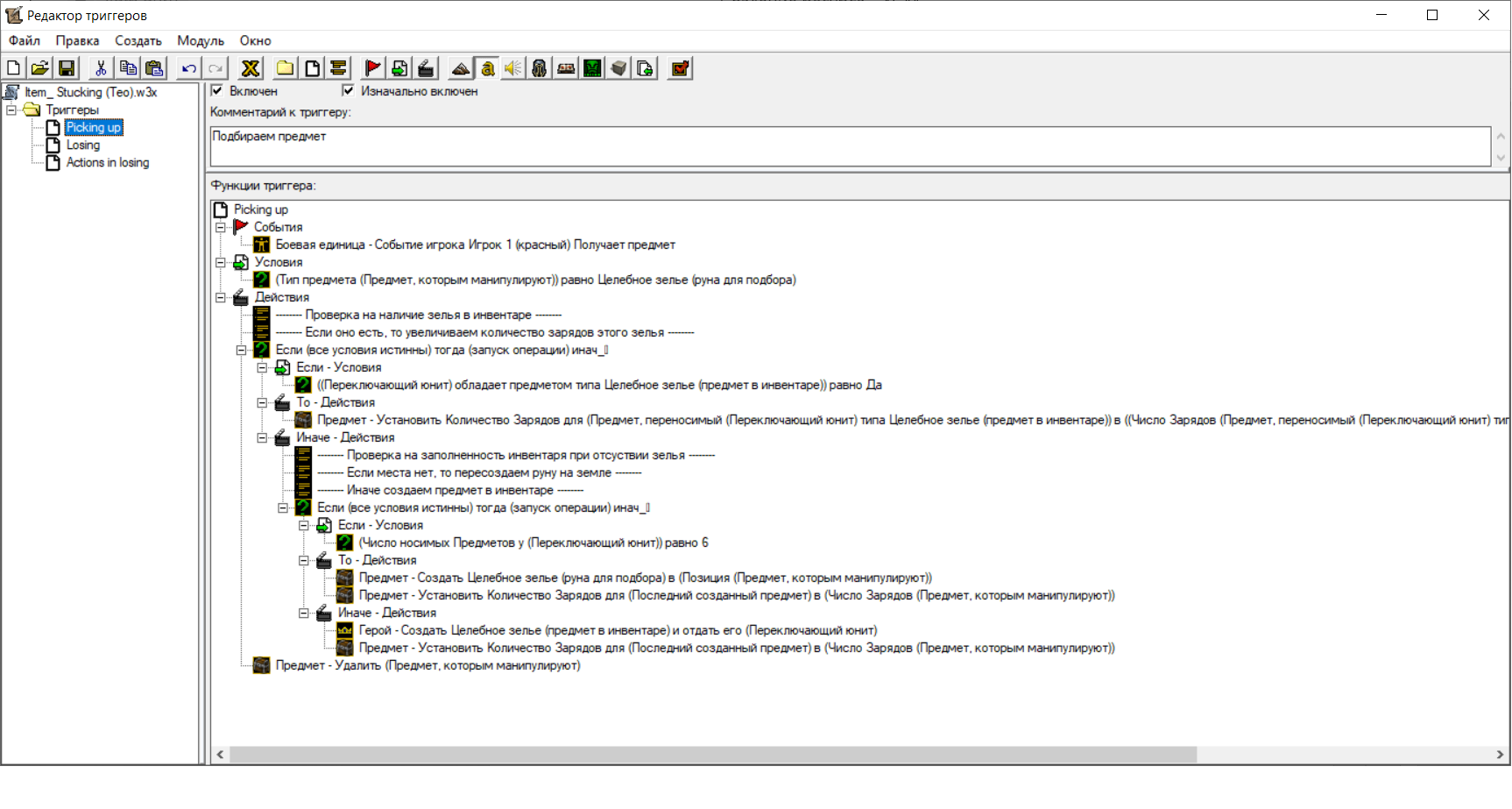
Task: Select comment 'Если оно есть, то увеличиваем количество зарядов'
Action: pyautogui.click(x=484, y=332)
